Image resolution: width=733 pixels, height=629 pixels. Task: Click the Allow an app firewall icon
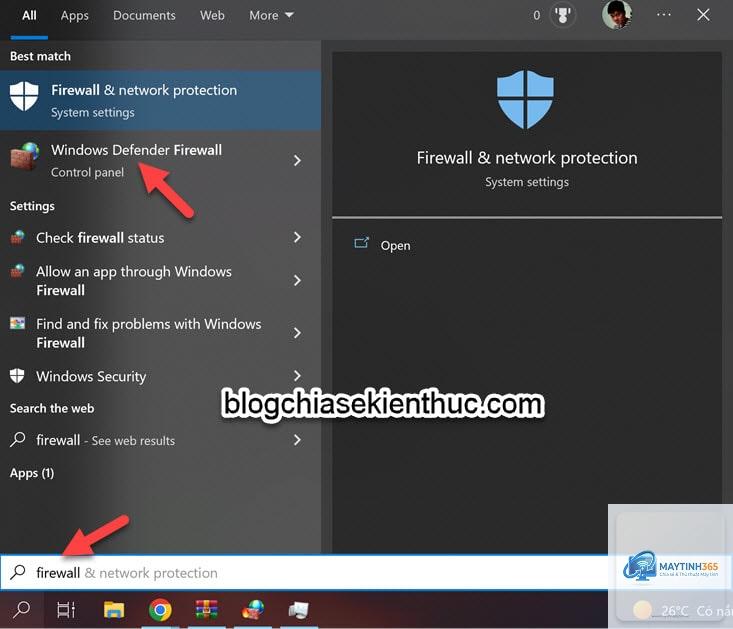17,271
